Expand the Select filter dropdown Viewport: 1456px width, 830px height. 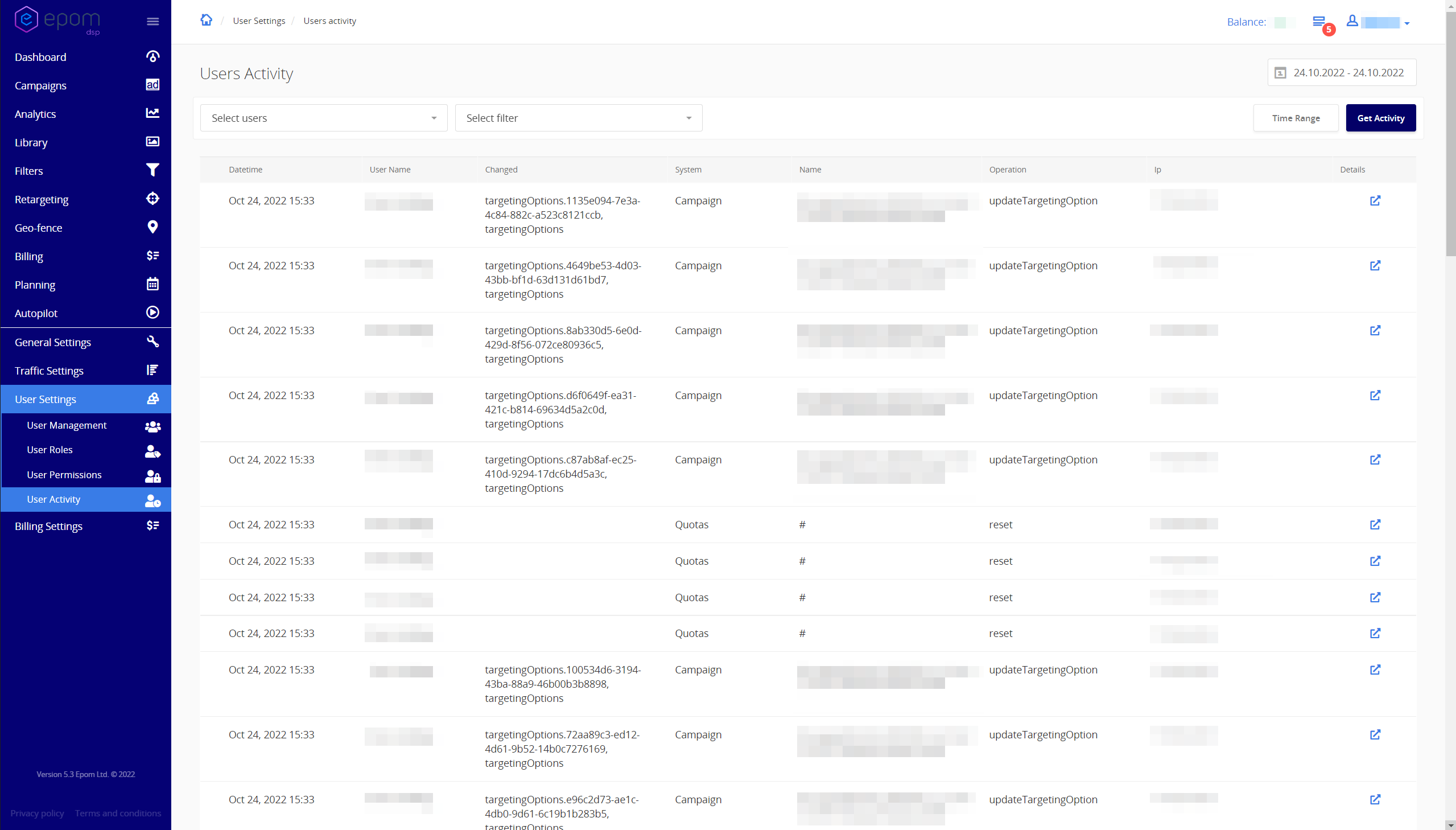[x=578, y=118]
